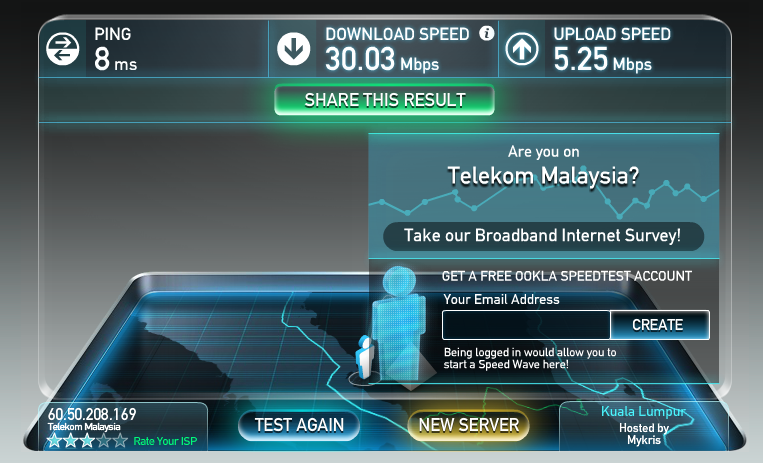Screen dimensions: 763x463
Task: Click the upload arrow icon
Action: click(x=522, y=49)
